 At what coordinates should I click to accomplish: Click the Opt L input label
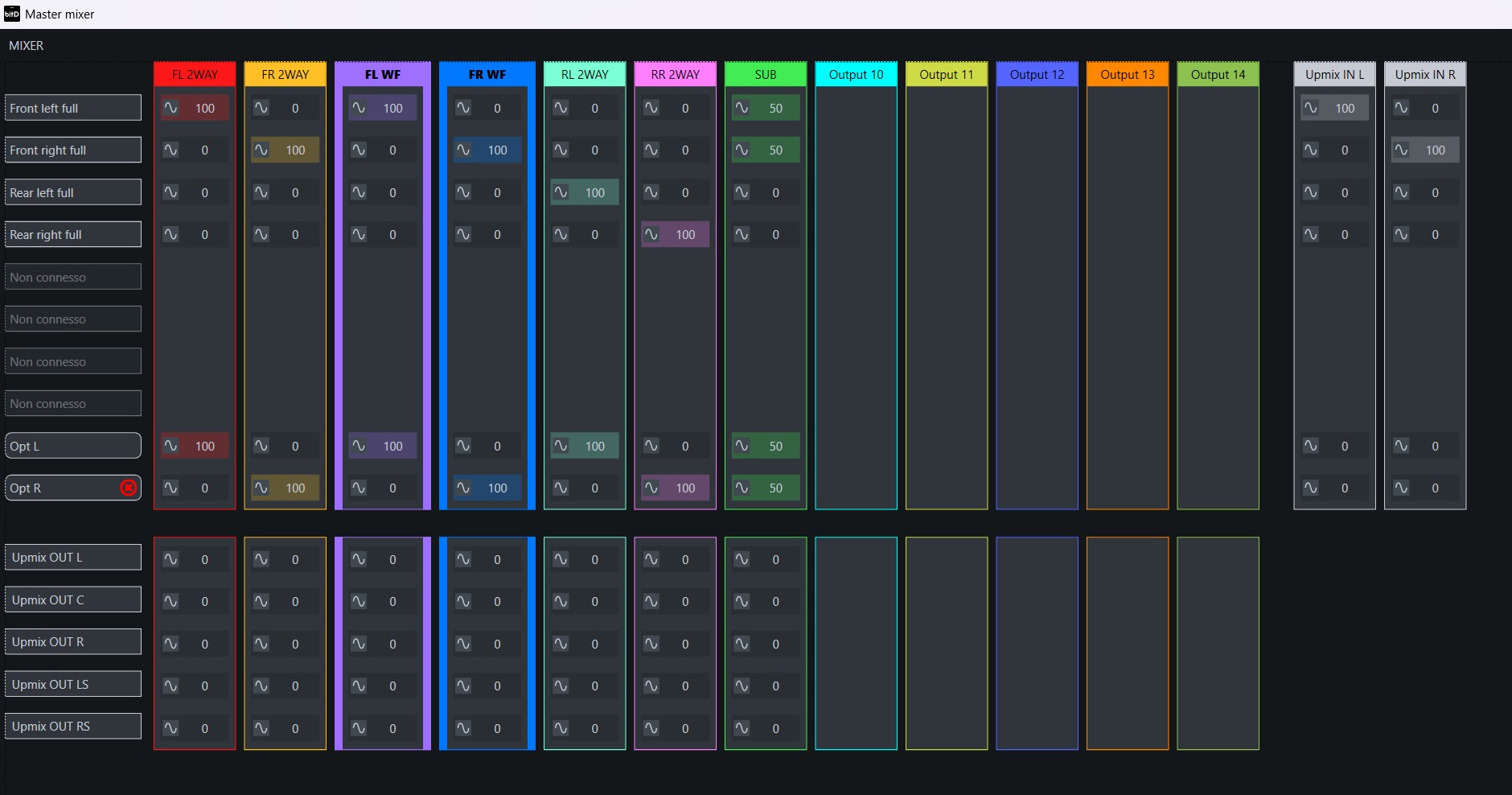pos(73,446)
